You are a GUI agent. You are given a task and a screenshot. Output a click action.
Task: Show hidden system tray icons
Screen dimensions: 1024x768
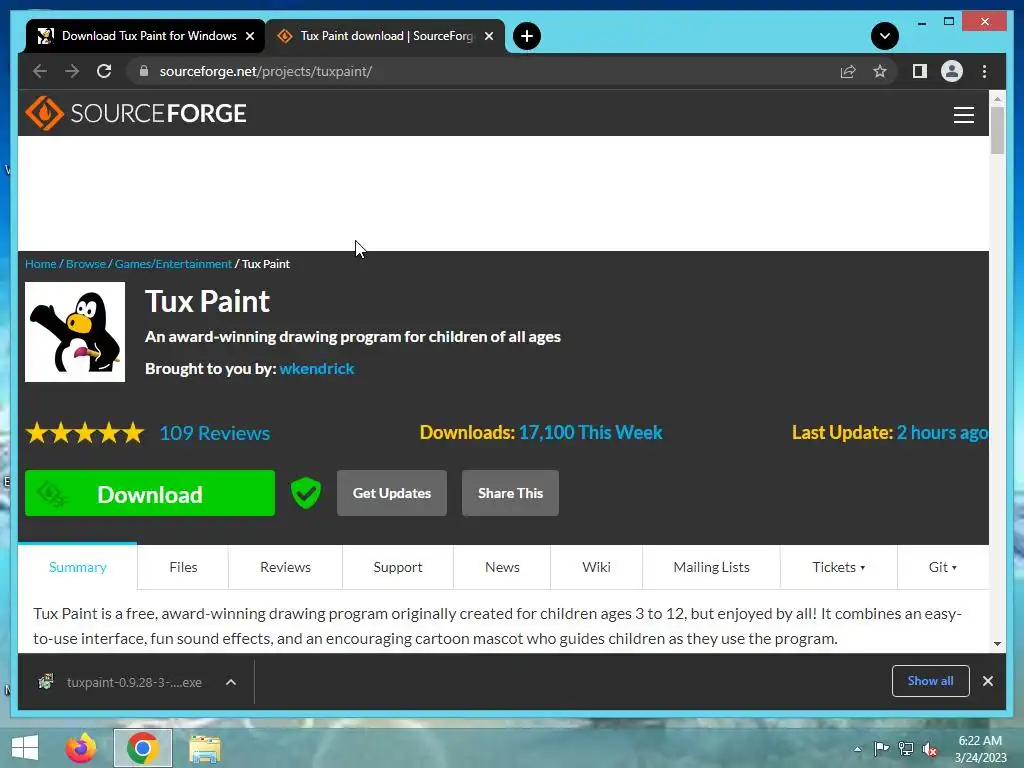pyautogui.click(x=857, y=750)
